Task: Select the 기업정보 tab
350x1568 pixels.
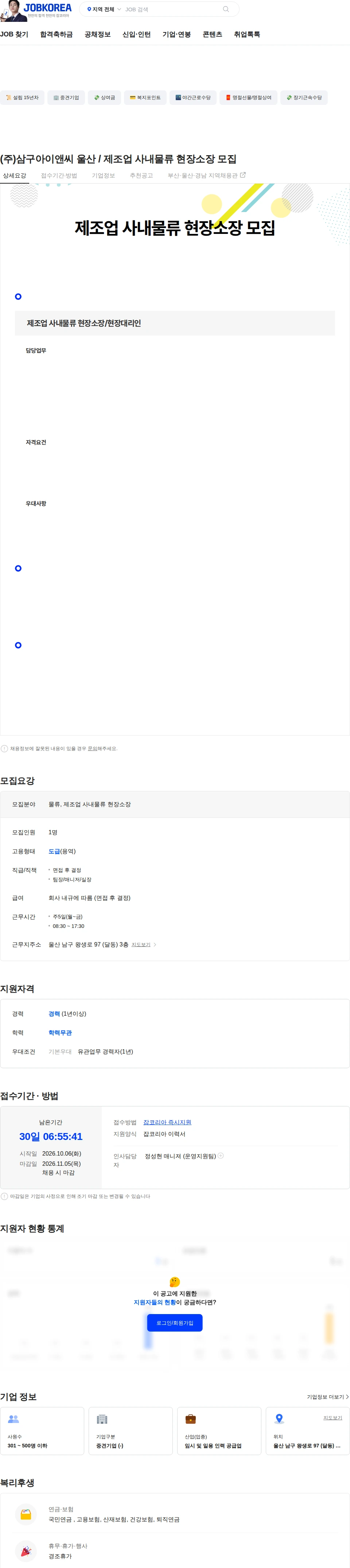Action: click(x=104, y=175)
